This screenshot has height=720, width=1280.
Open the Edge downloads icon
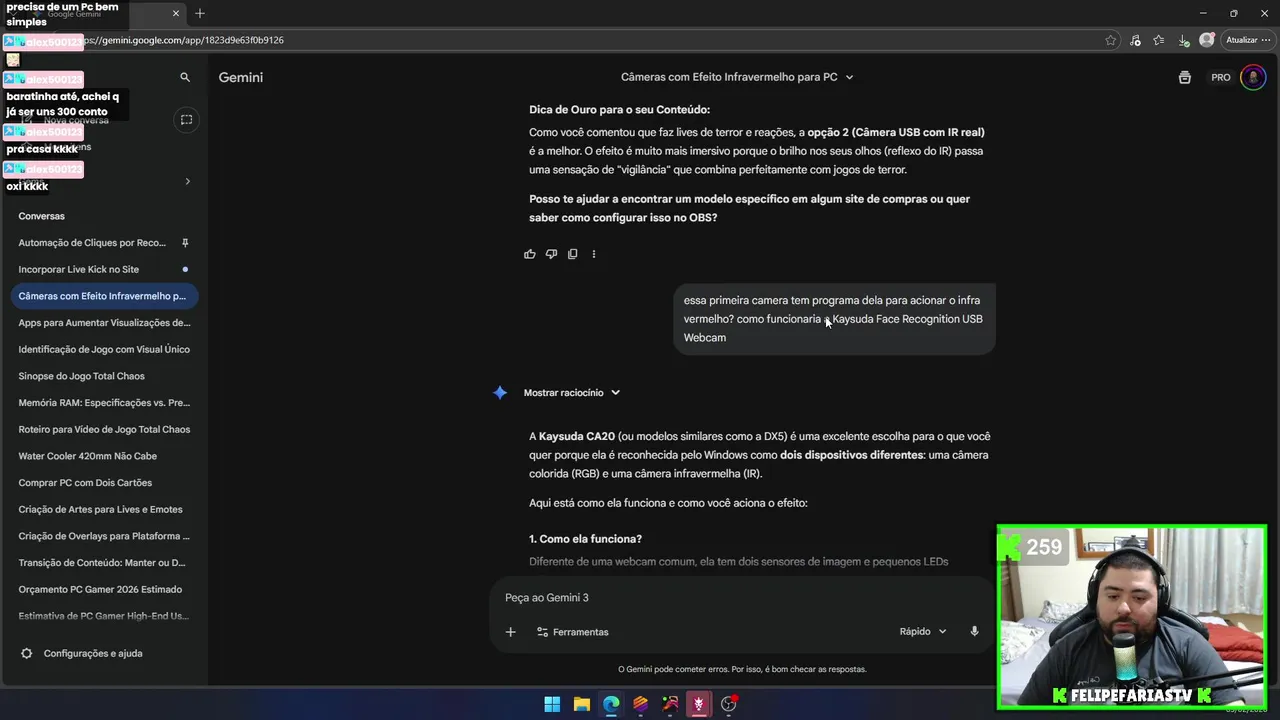point(1184,40)
